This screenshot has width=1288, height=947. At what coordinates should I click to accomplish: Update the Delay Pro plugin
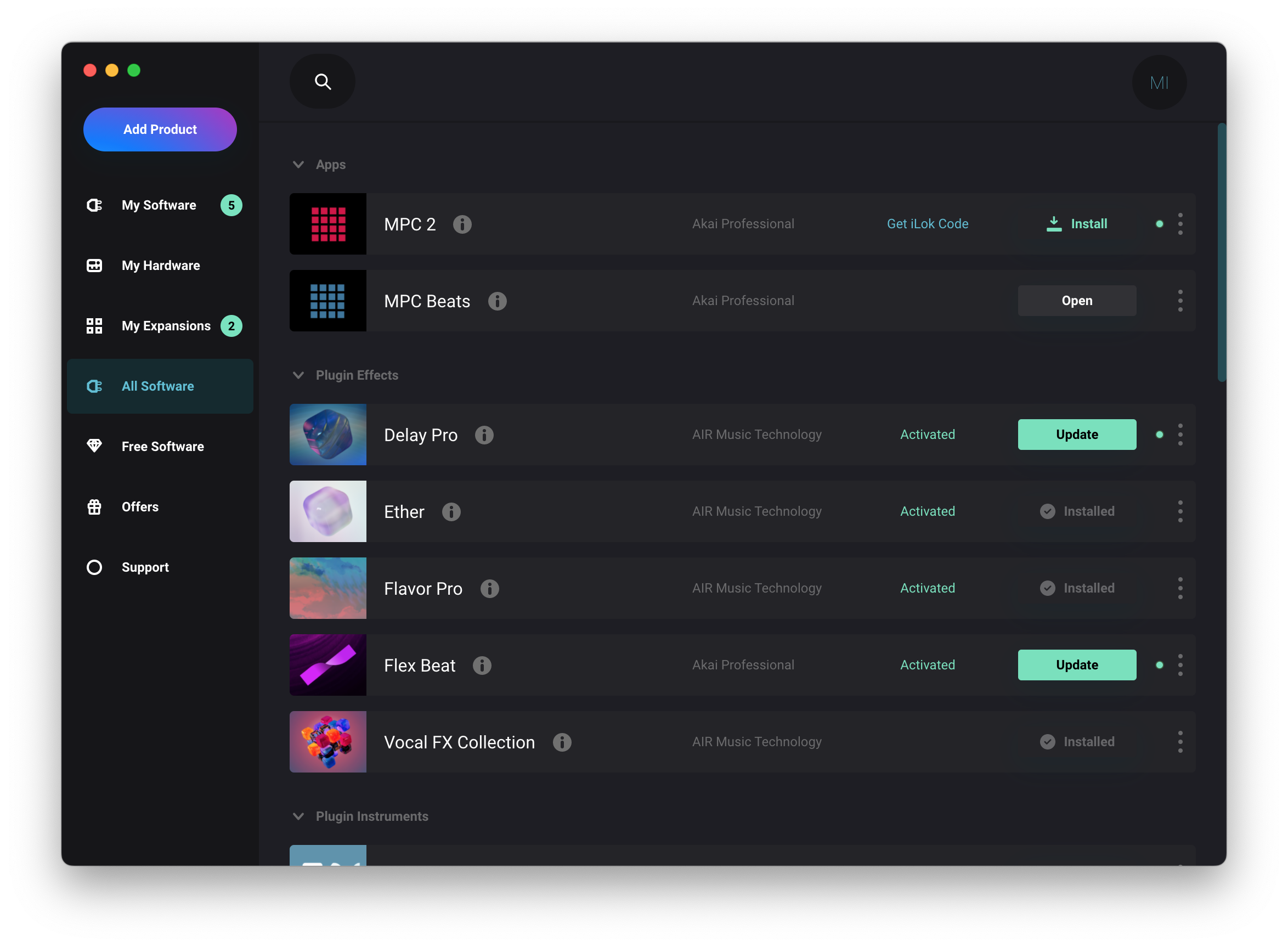click(x=1077, y=435)
